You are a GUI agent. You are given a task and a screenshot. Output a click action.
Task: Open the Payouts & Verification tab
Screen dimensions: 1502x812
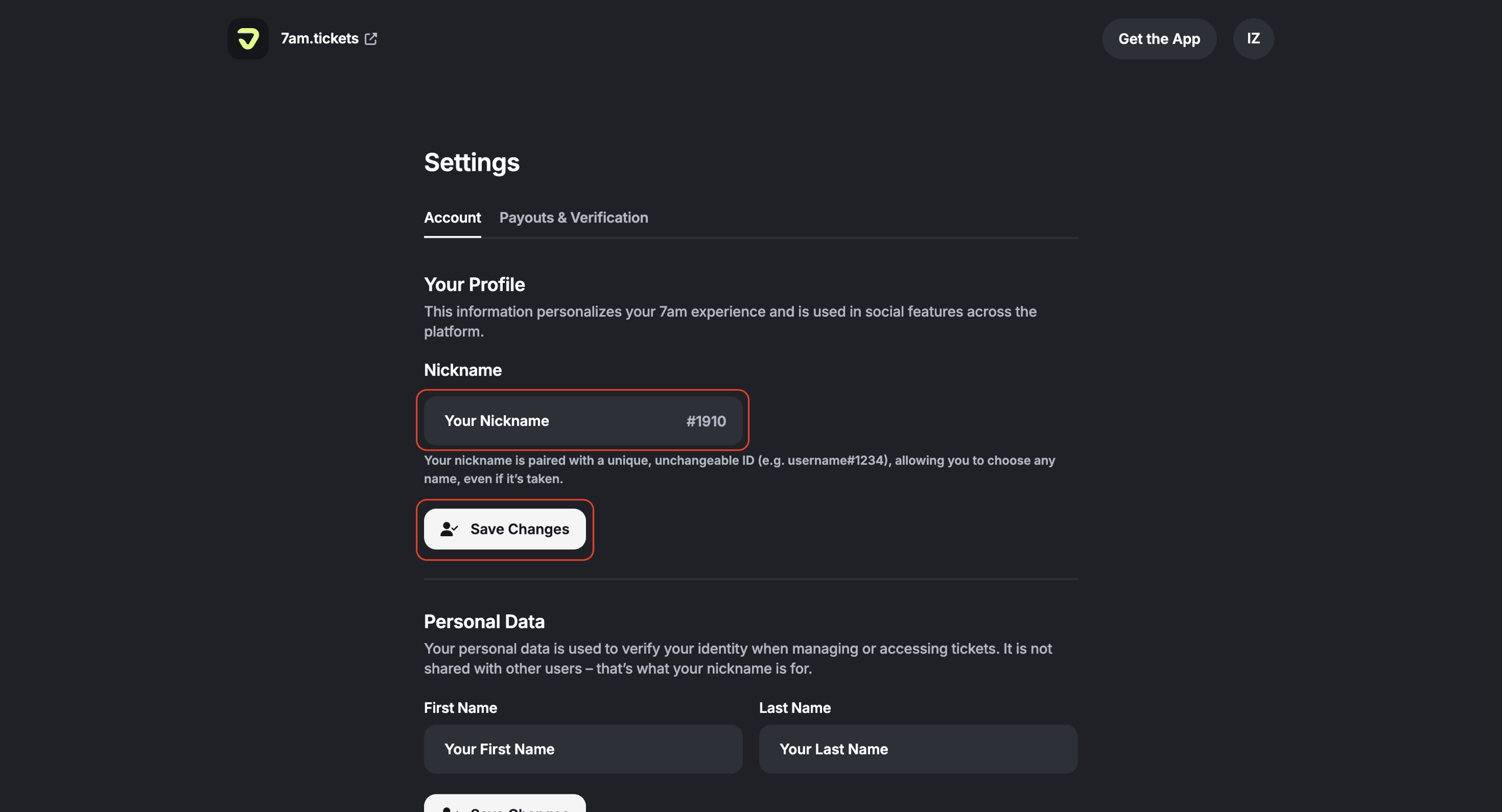pyautogui.click(x=573, y=218)
